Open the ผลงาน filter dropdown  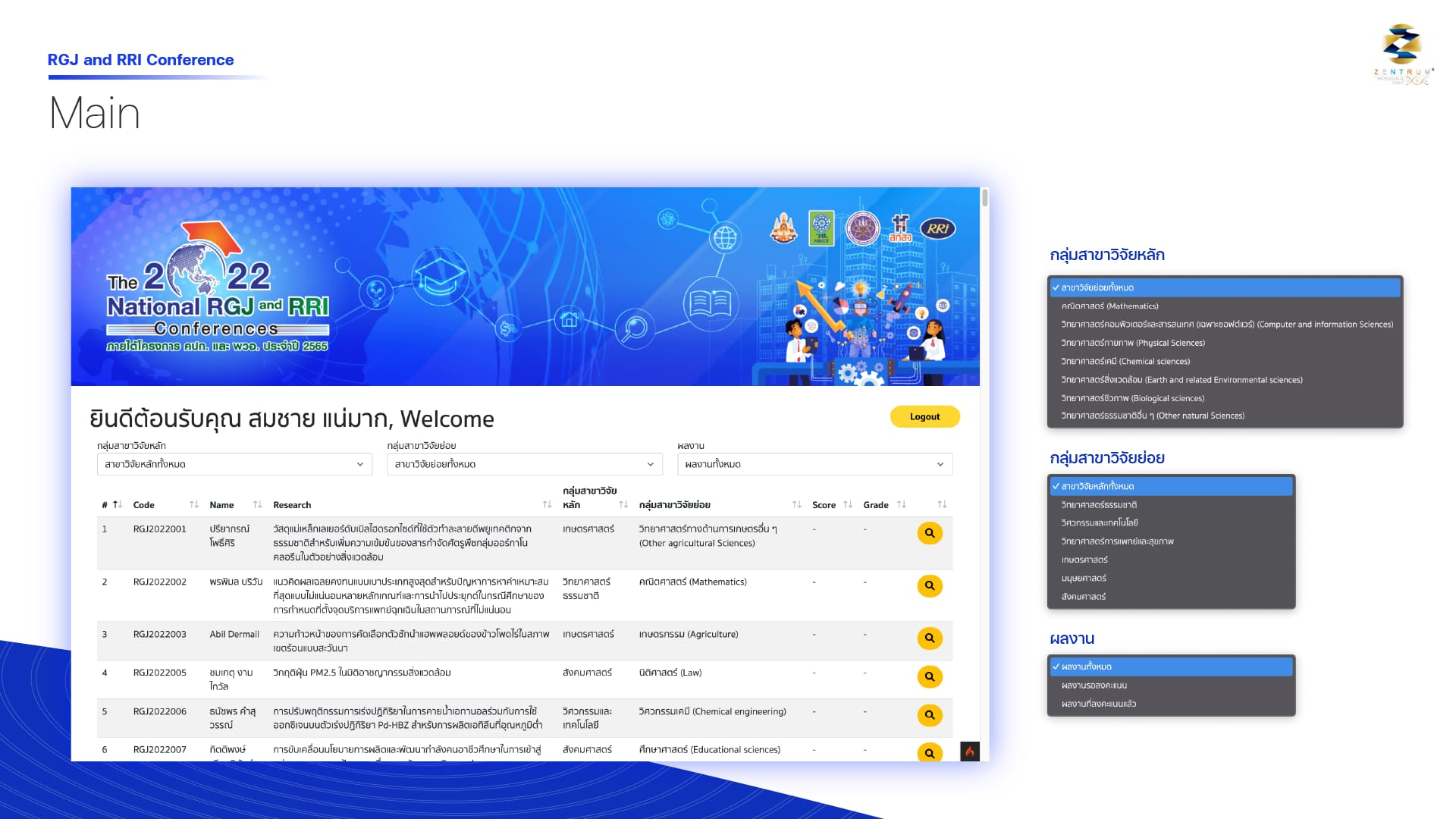814,464
